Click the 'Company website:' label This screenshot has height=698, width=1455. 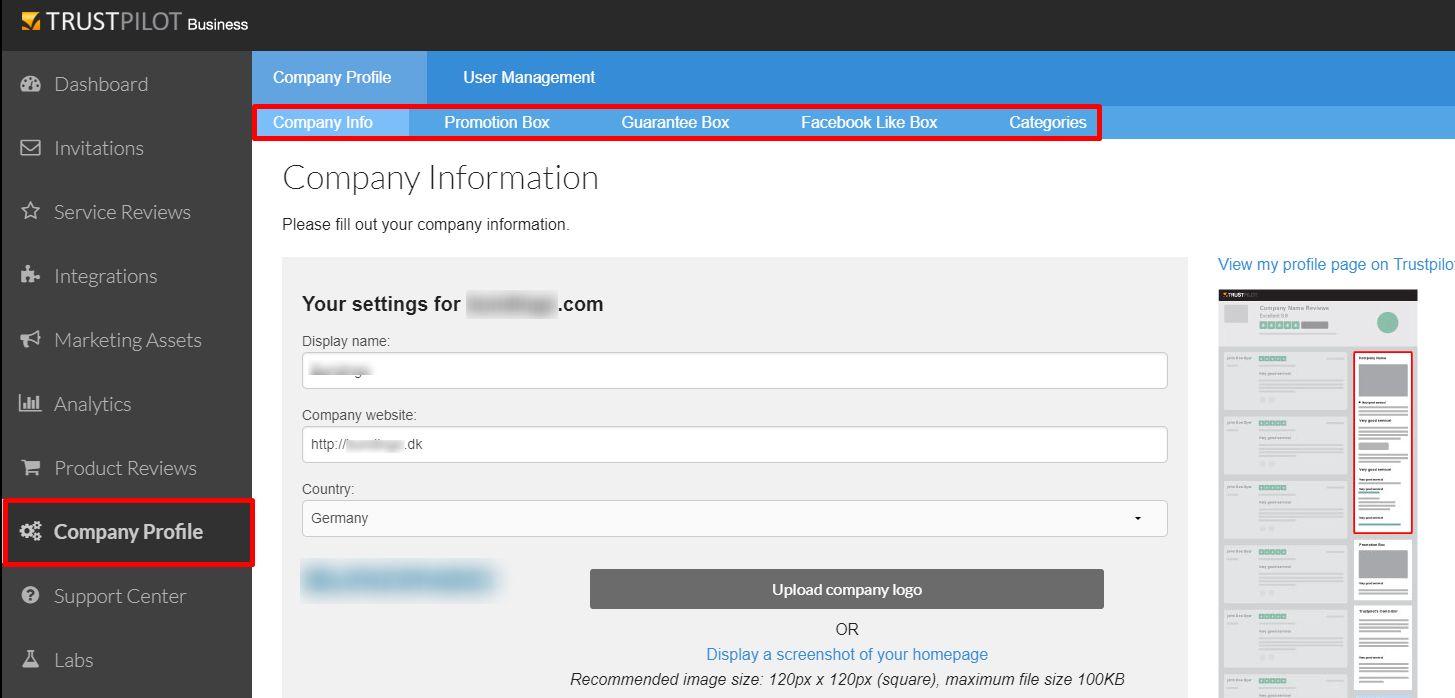pos(359,415)
